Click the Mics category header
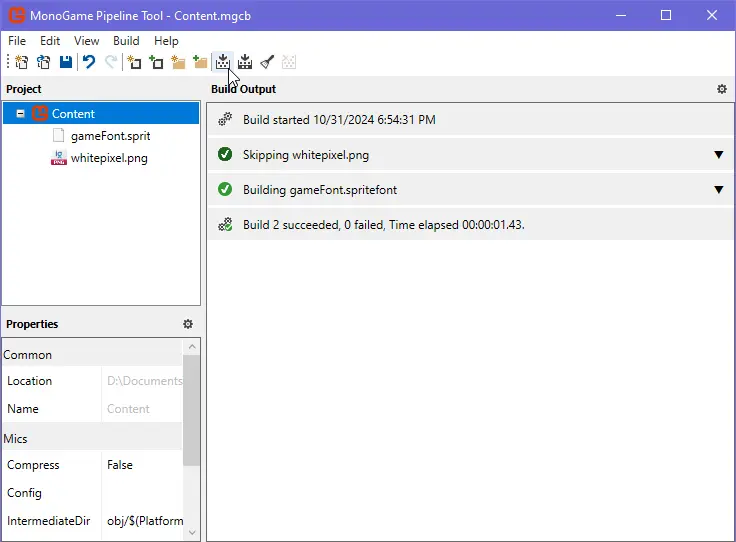Image resolution: width=736 pixels, height=542 pixels. (92, 438)
